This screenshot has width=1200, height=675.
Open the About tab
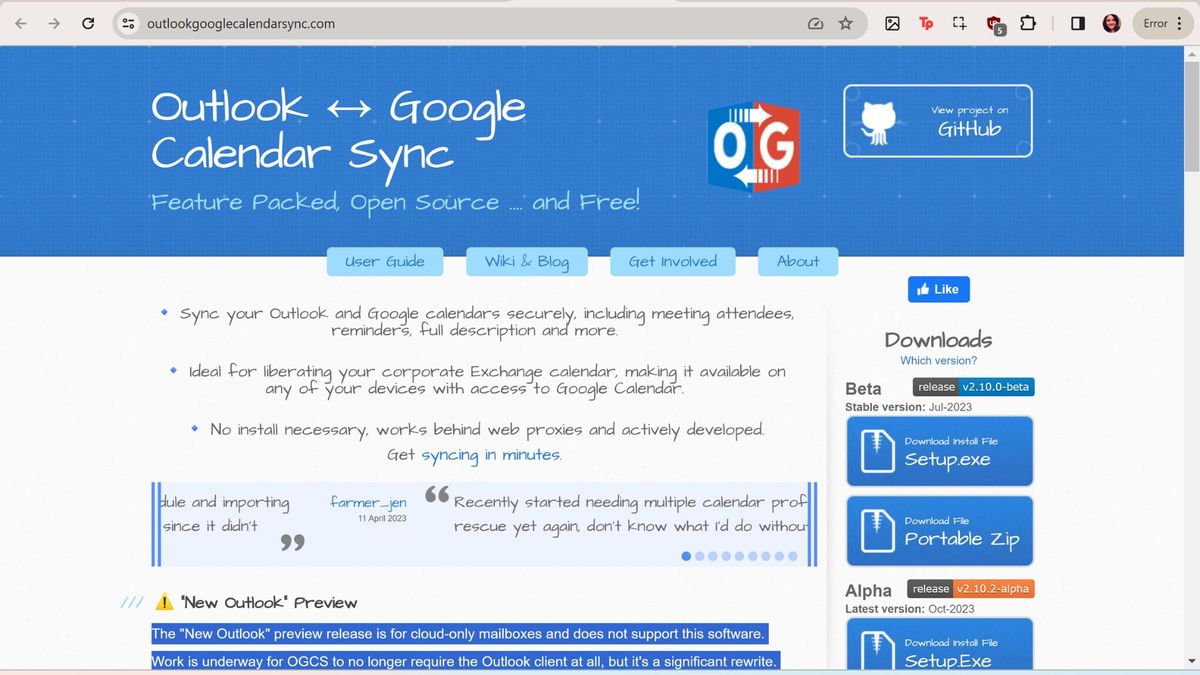point(798,261)
